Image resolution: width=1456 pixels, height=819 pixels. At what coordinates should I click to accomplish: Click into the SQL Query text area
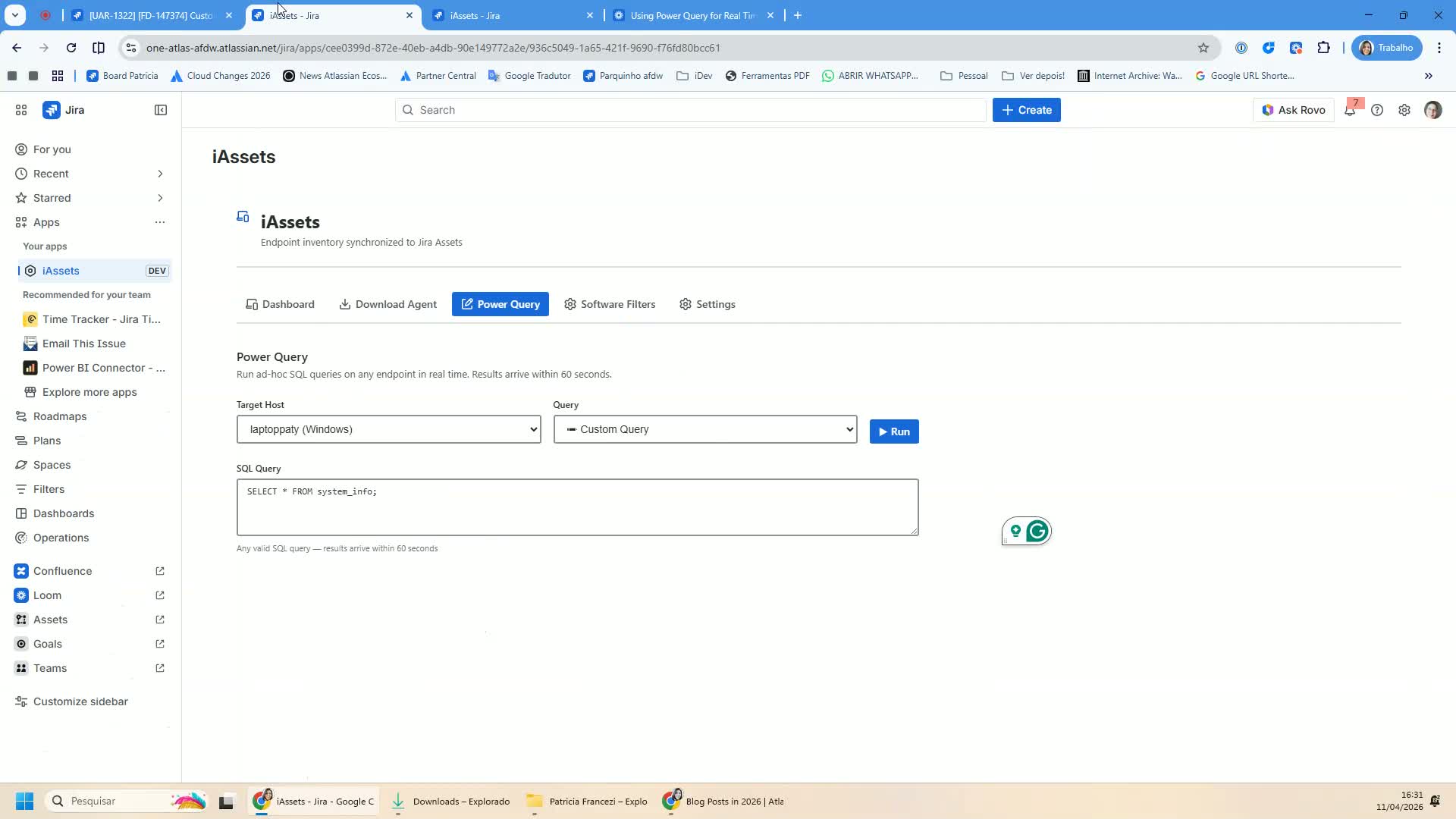(x=577, y=507)
